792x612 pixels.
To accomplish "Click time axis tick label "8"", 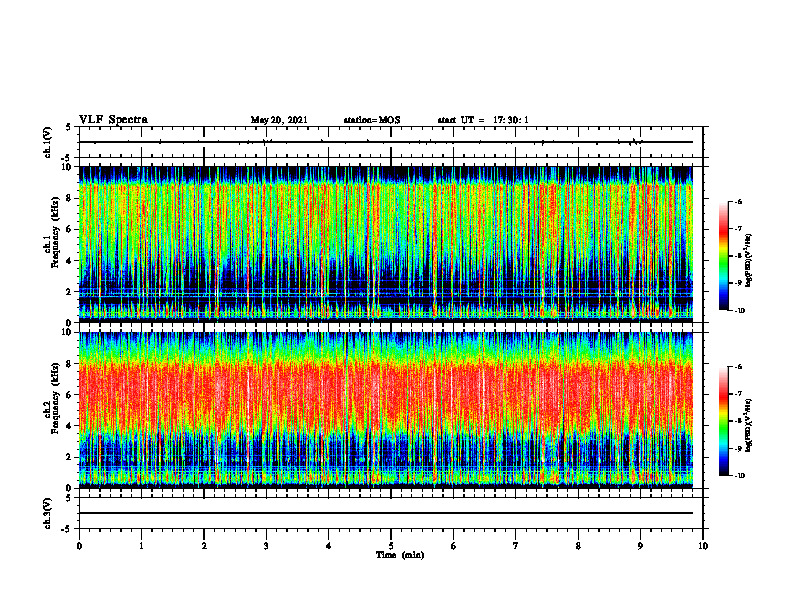I will coord(578,546).
